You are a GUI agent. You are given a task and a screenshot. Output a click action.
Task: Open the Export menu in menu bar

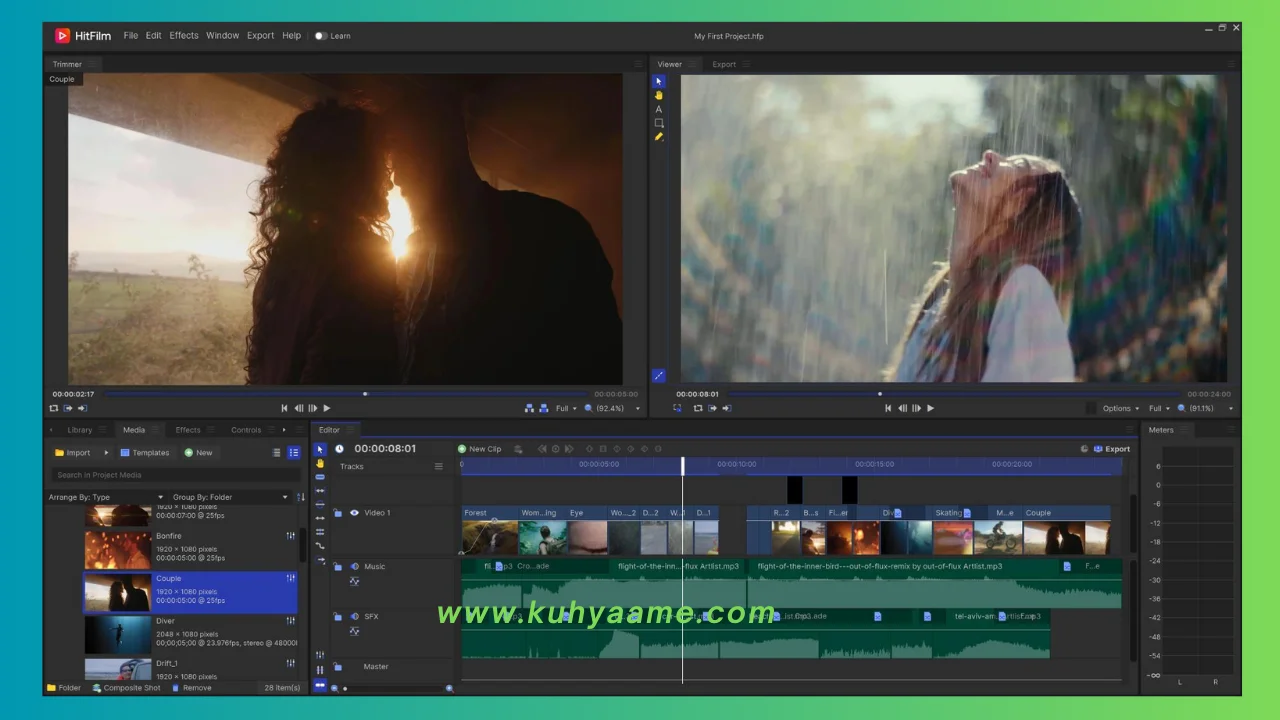coord(260,35)
